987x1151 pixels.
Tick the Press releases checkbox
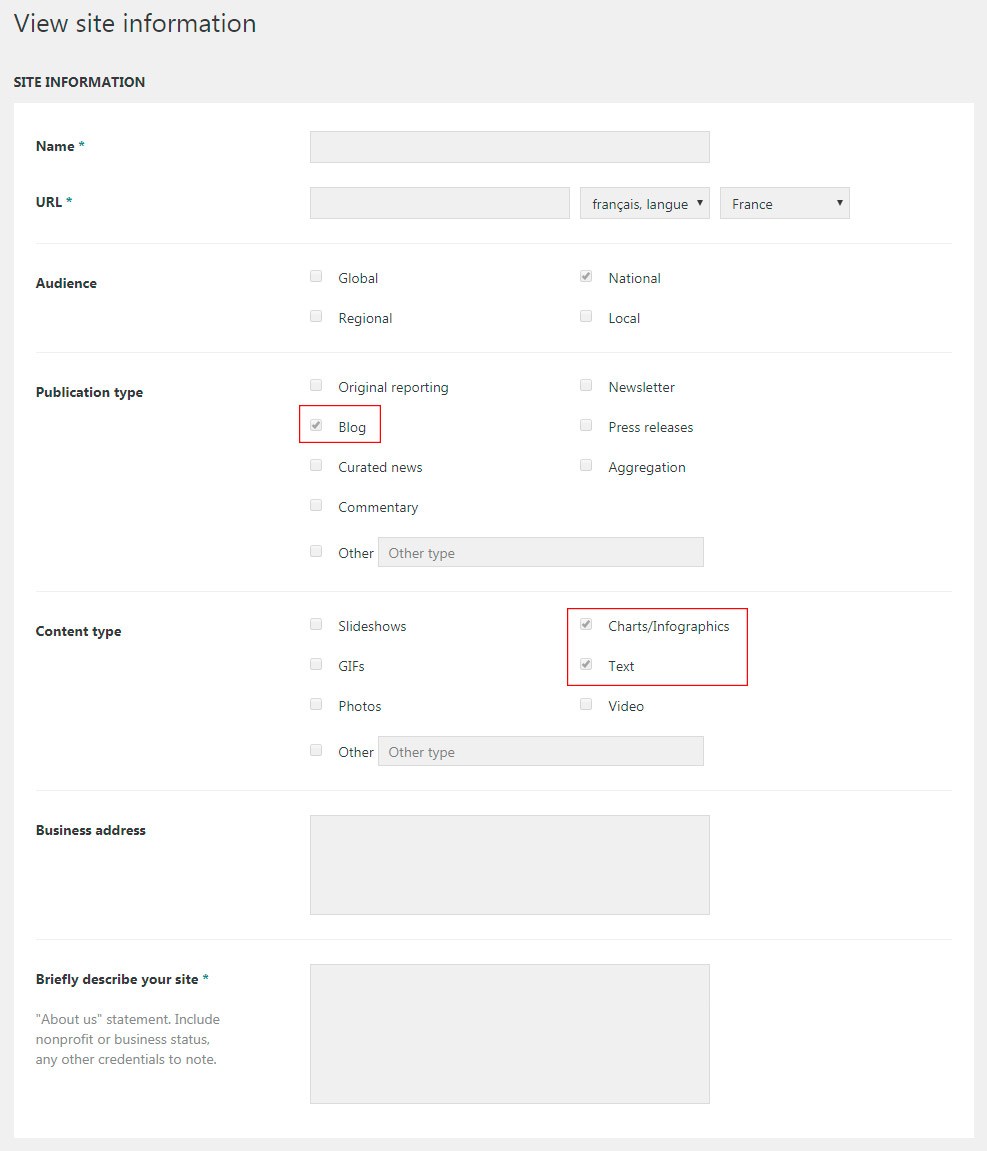tap(586, 426)
